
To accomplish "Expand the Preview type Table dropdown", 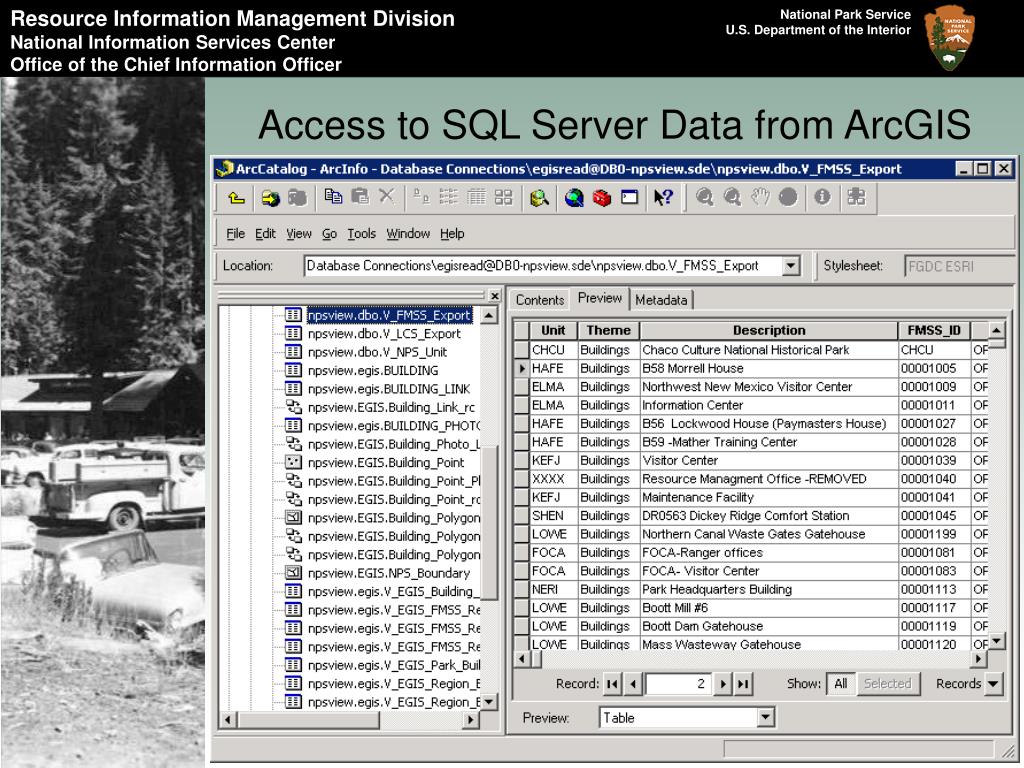I will pos(765,718).
